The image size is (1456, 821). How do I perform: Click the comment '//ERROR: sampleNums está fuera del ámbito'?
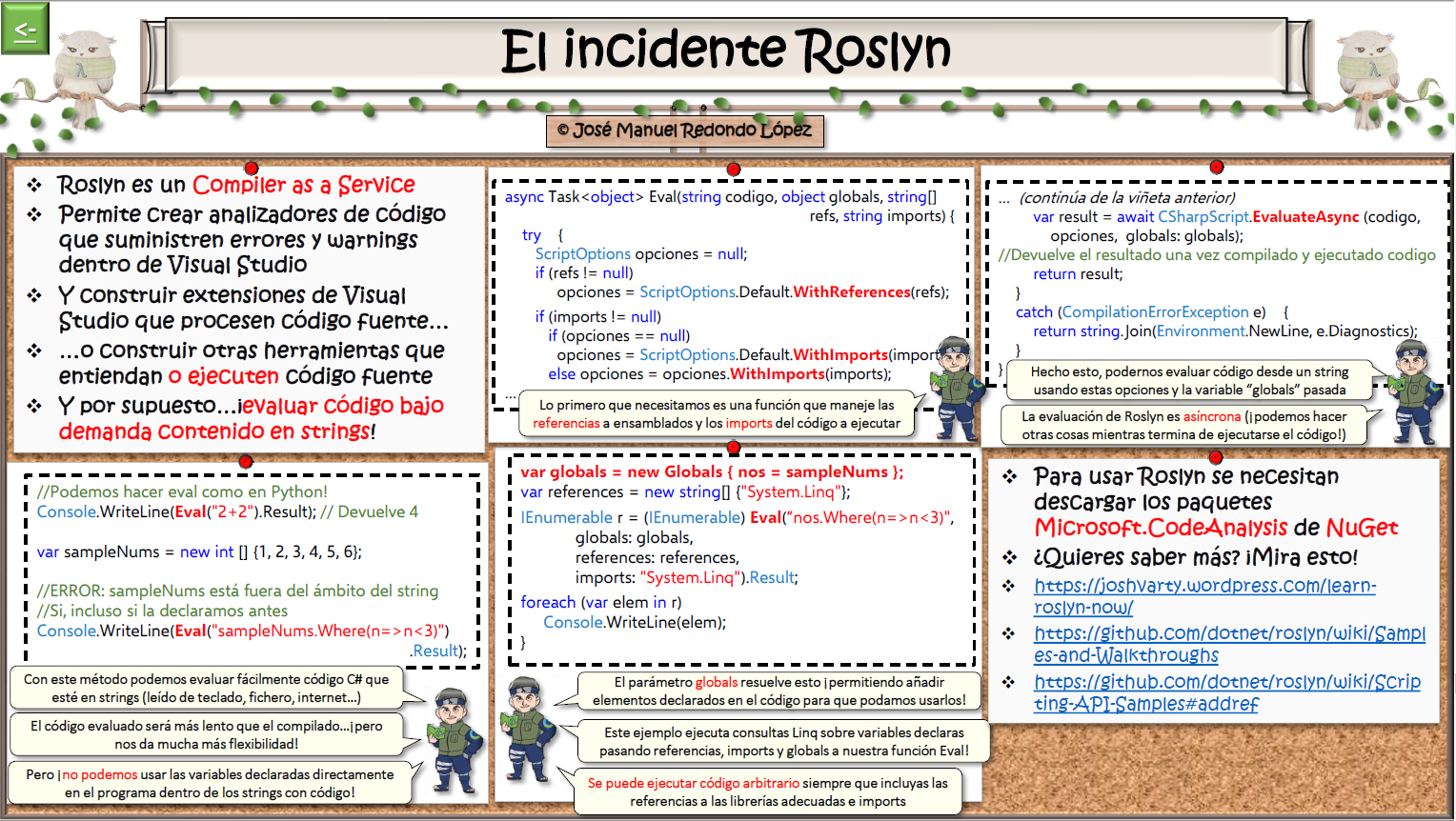(x=237, y=591)
